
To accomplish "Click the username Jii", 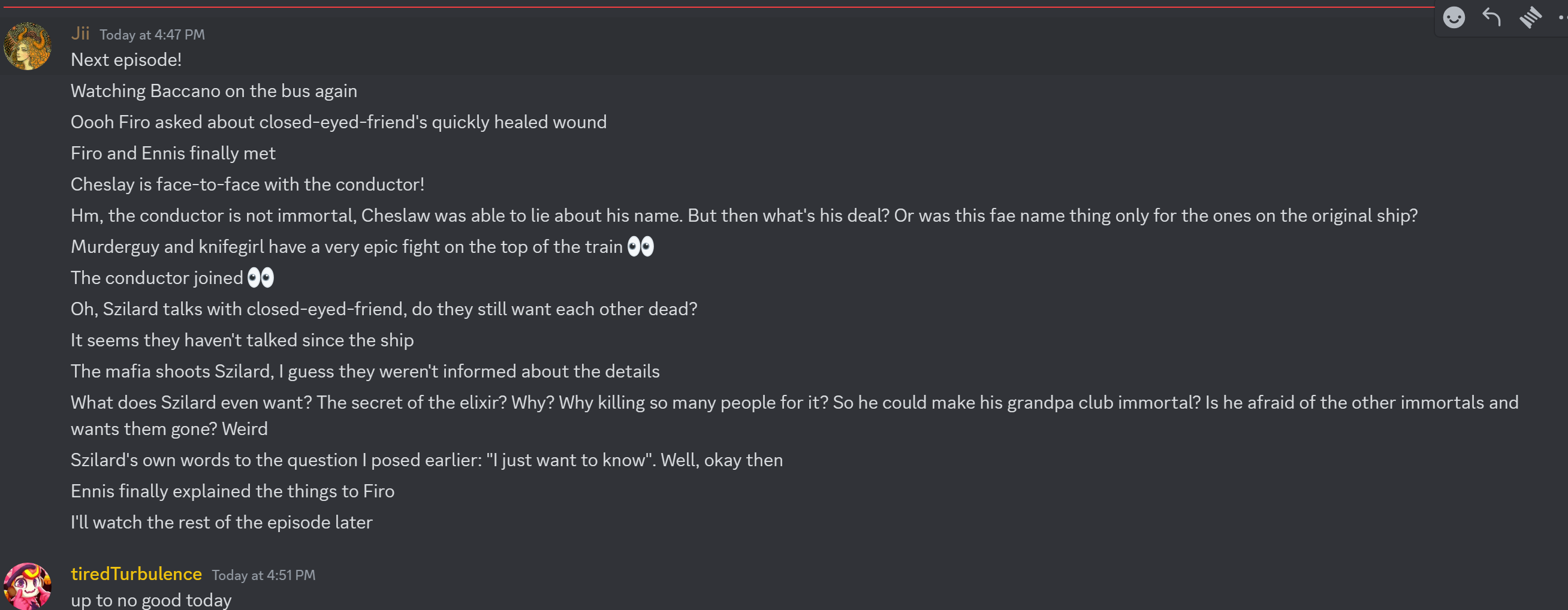I will tap(80, 34).
